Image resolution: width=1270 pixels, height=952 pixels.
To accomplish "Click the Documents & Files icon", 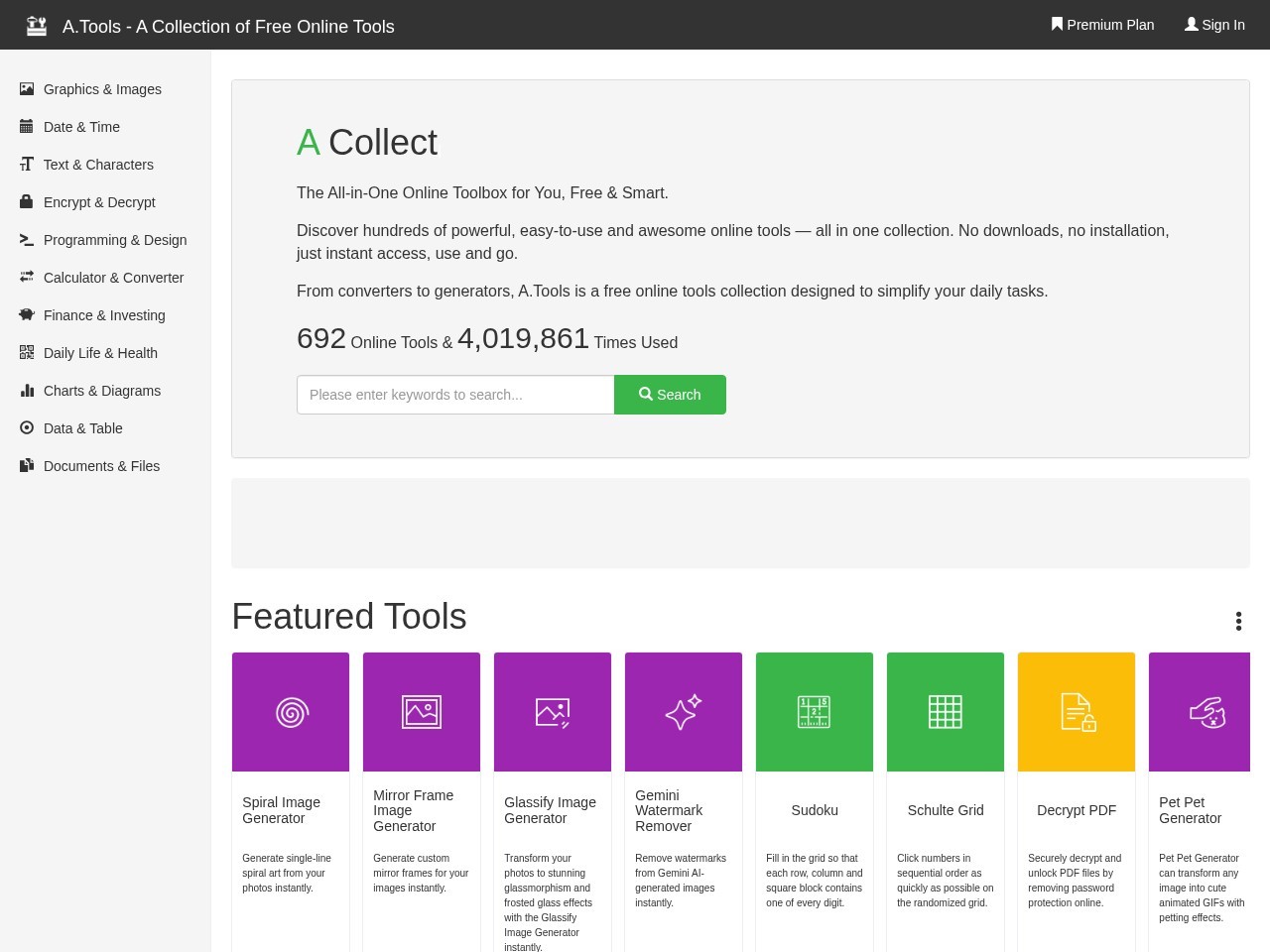I will tap(27, 466).
